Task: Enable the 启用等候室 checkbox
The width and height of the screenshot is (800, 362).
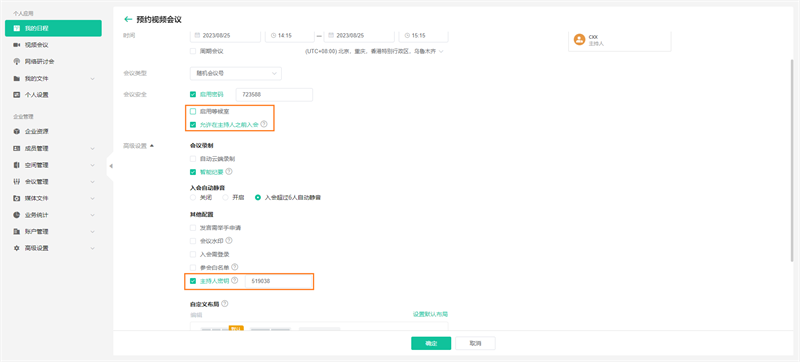Action: (x=193, y=111)
